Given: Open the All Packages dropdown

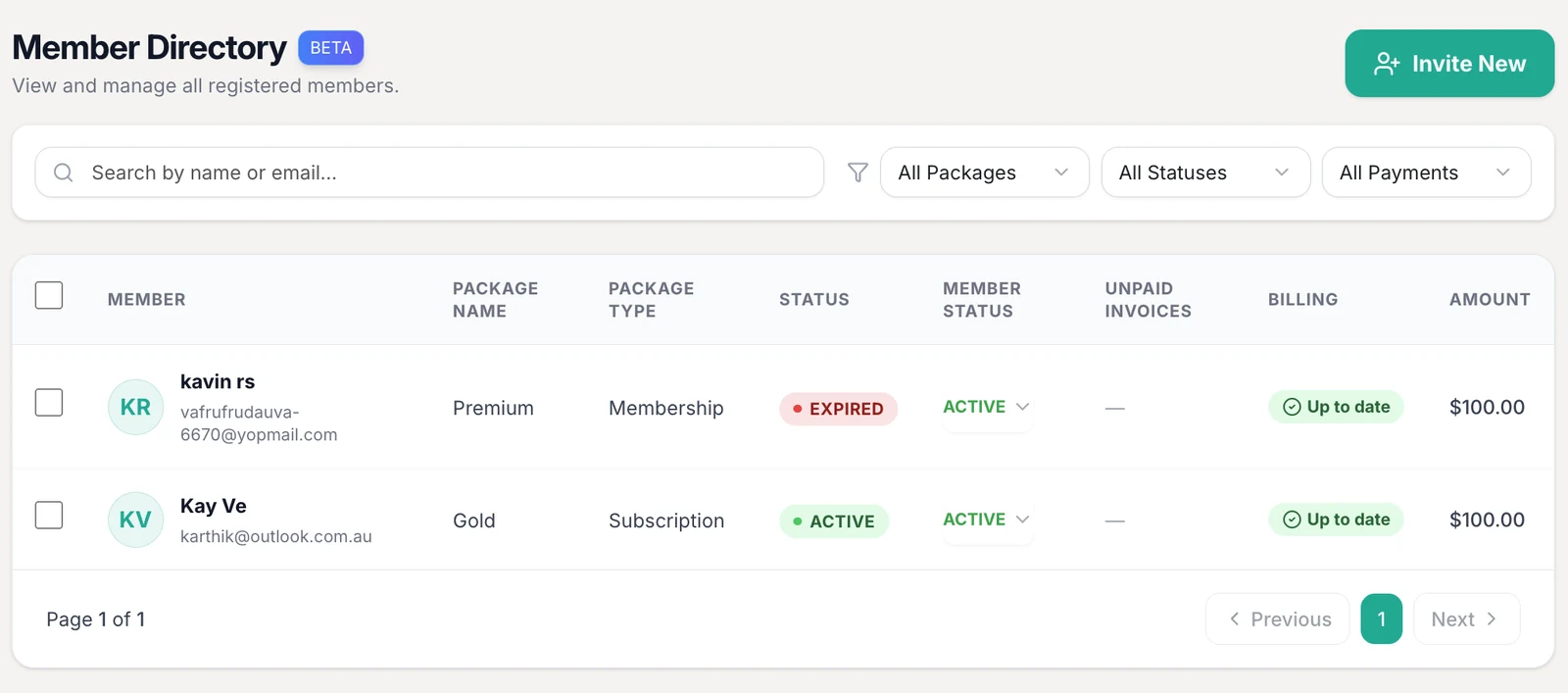Looking at the screenshot, I should coord(985,173).
